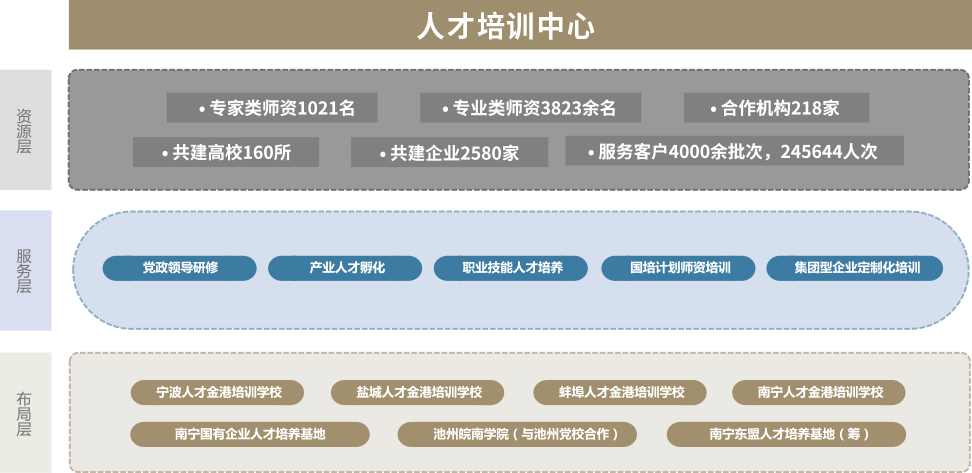This screenshot has width=972, height=473.
Task: Select 南宁国有企业人才培养基地
Action: click(250, 434)
